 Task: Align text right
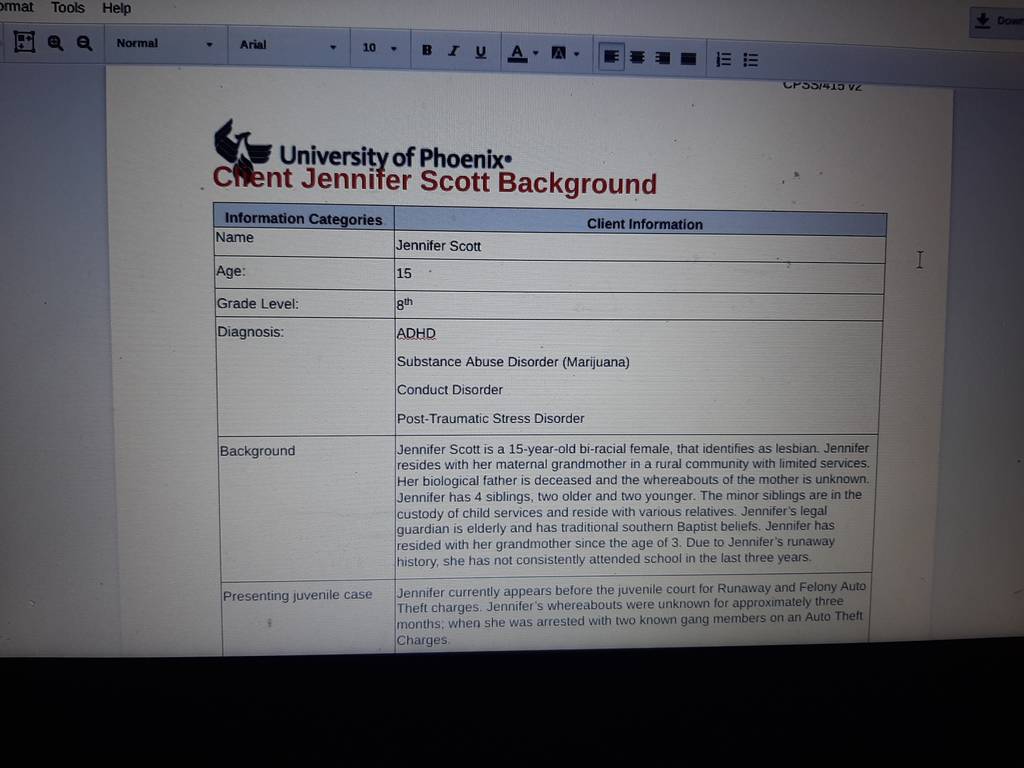click(x=663, y=58)
